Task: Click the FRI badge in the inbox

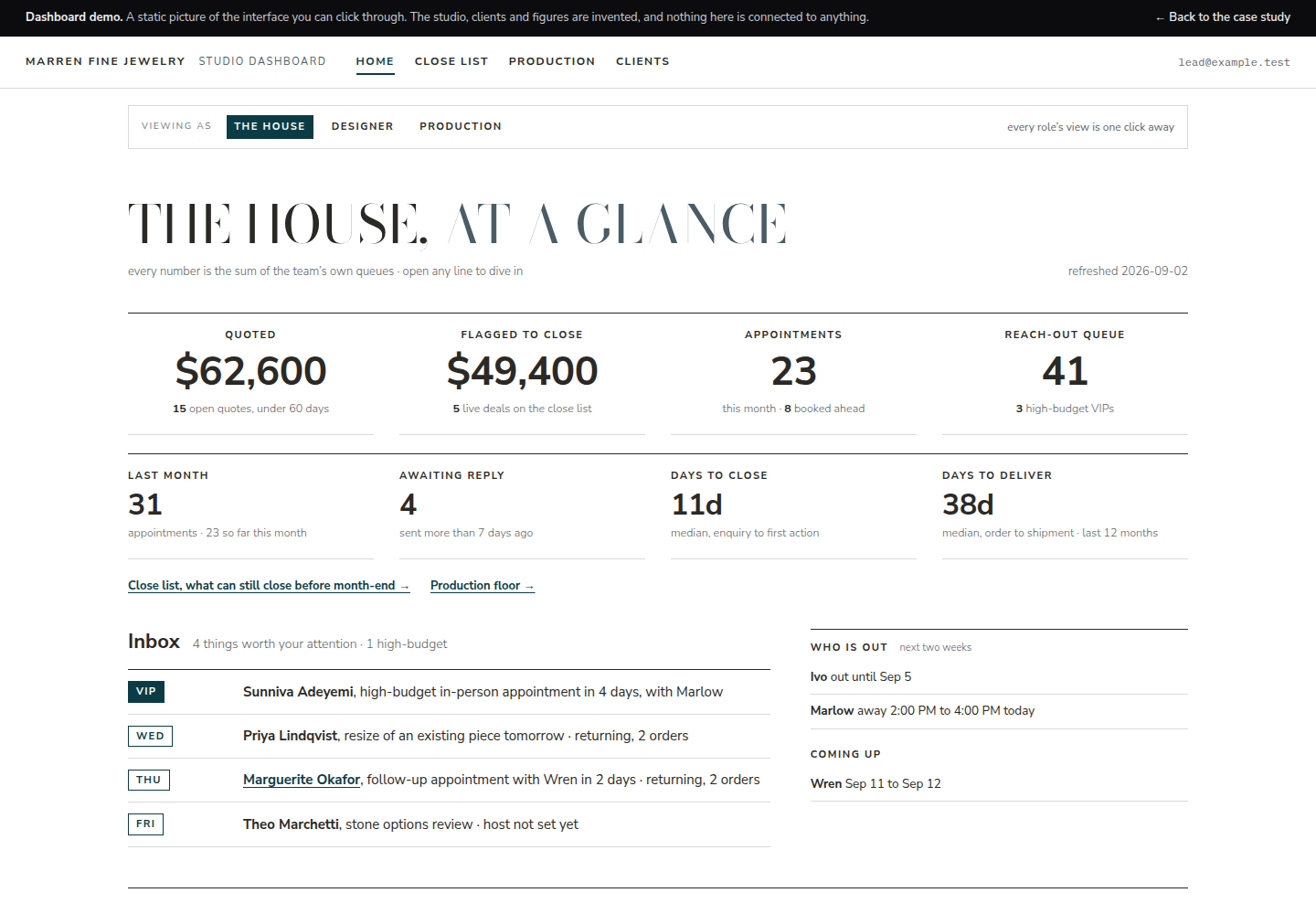Action: [145, 824]
